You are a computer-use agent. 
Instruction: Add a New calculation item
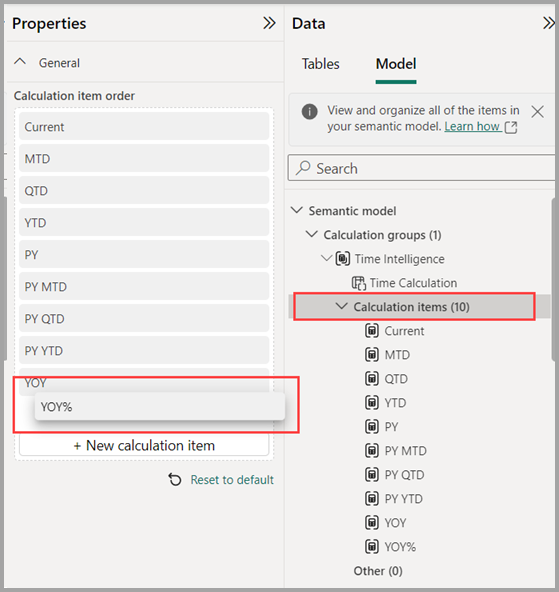tap(144, 446)
